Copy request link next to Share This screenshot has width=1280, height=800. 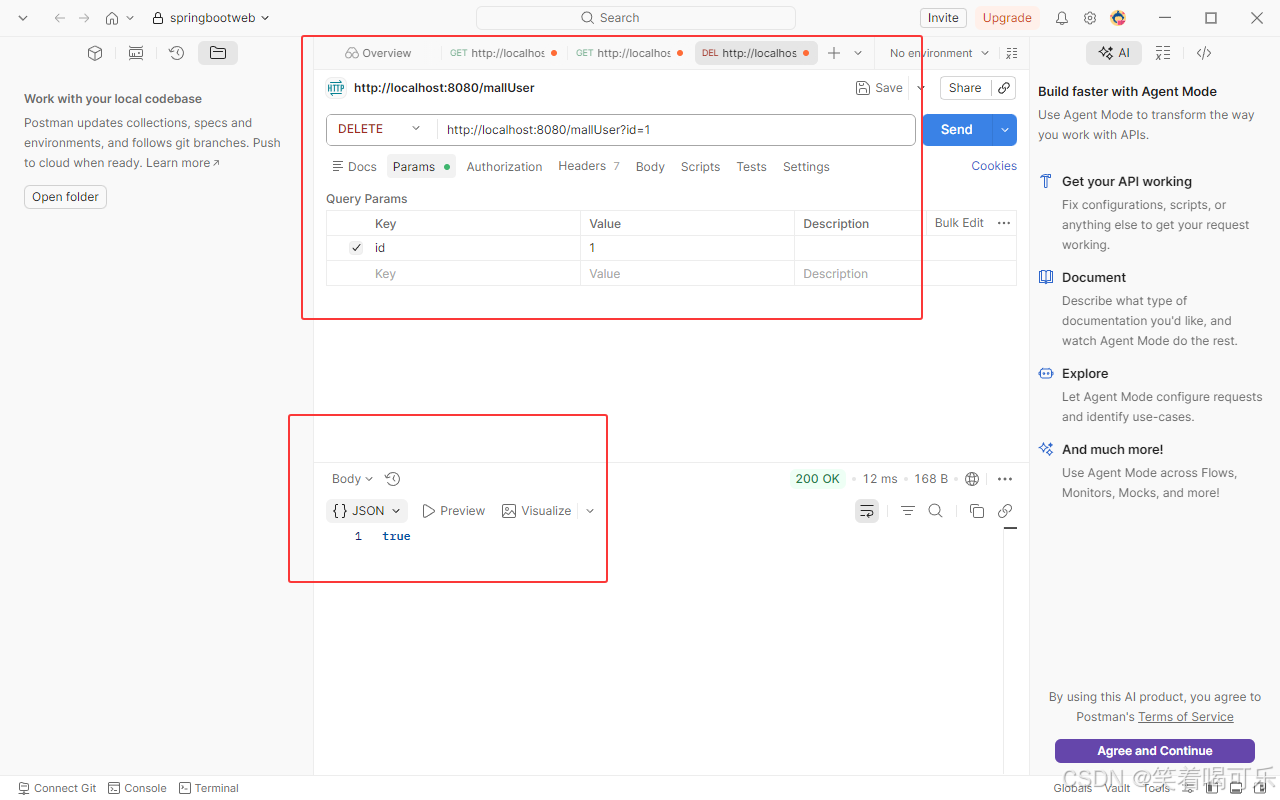pos(1004,88)
